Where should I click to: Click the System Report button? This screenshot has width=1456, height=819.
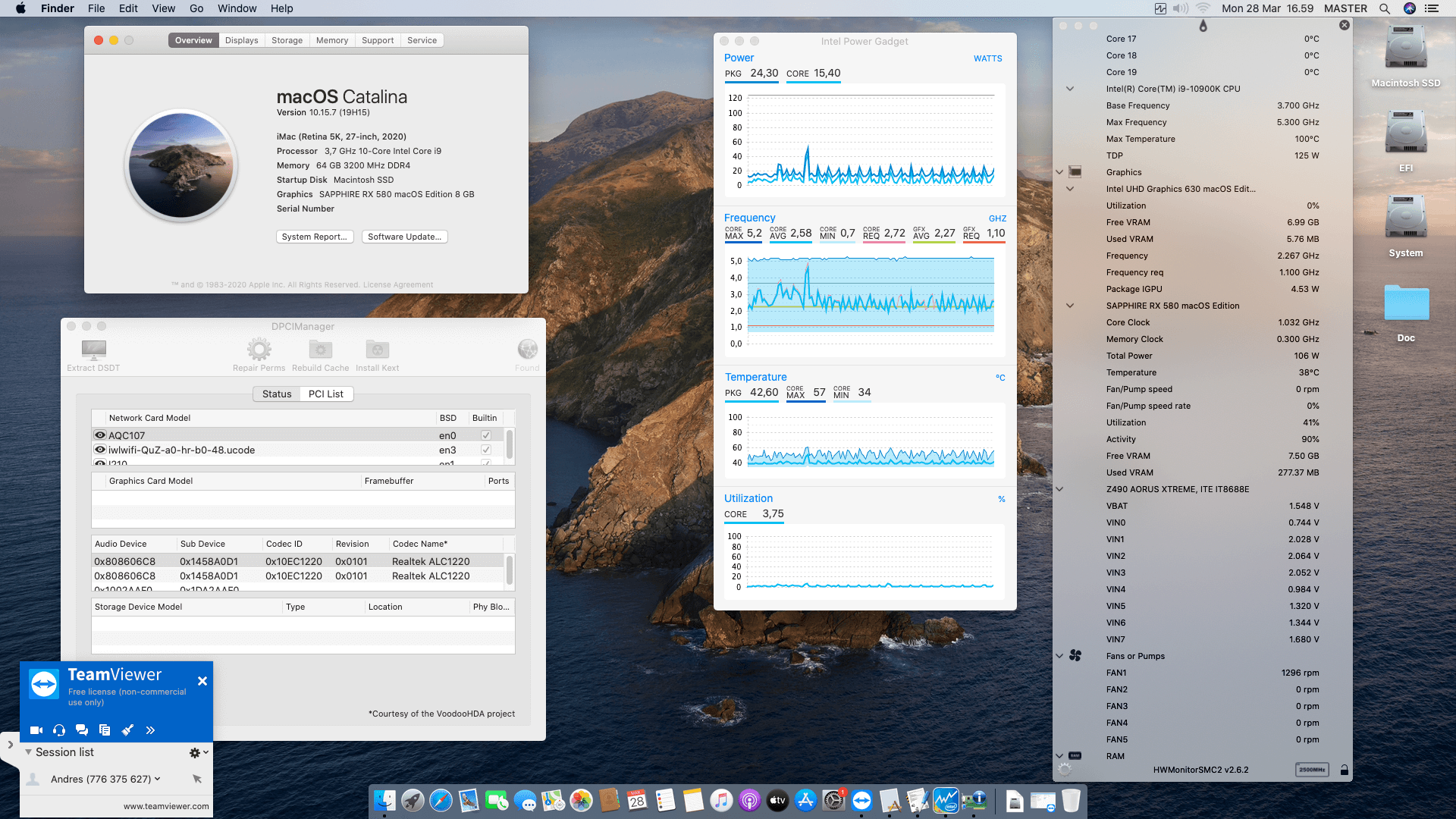315,236
